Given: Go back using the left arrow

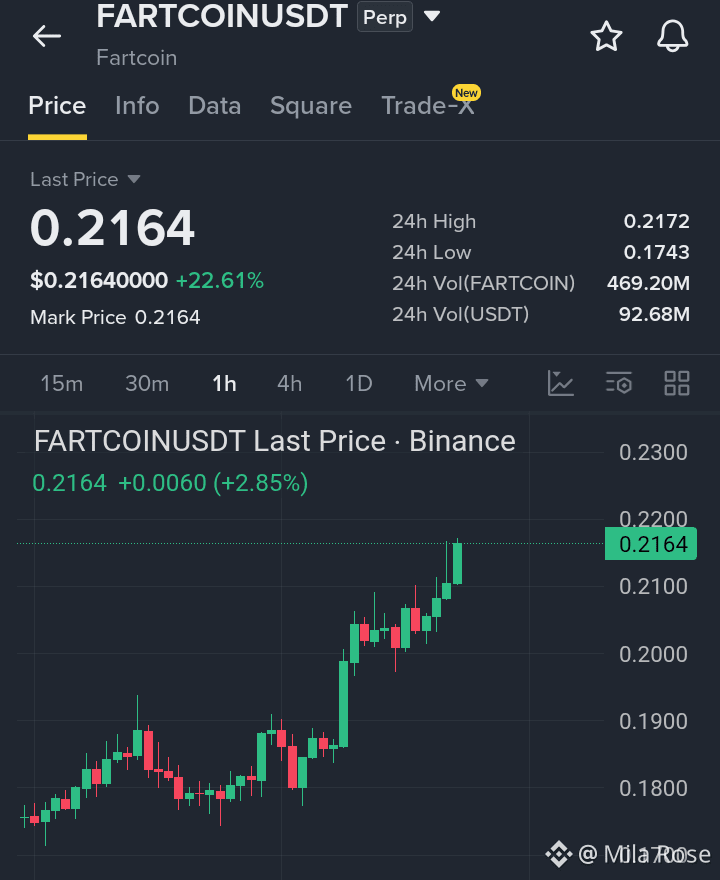Looking at the screenshot, I should coord(47,36).
